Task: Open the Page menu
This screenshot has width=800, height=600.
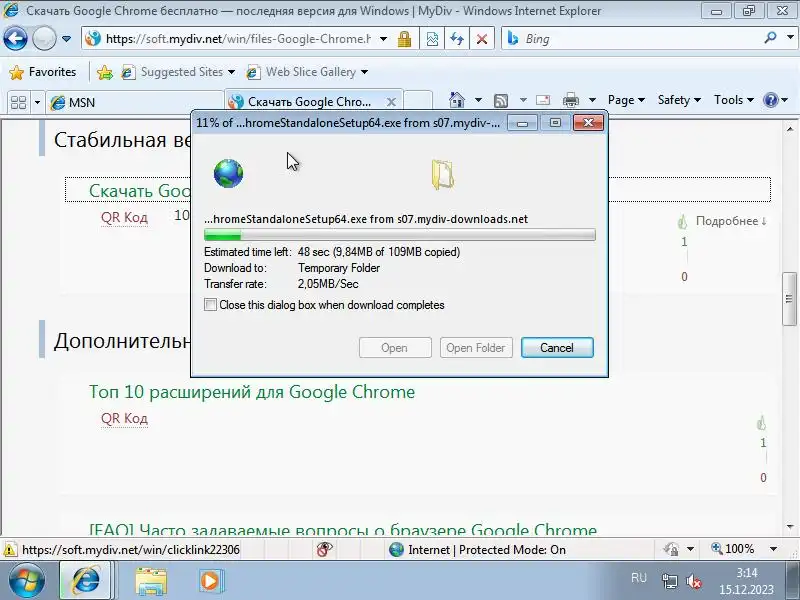Action: coord(626,100)
